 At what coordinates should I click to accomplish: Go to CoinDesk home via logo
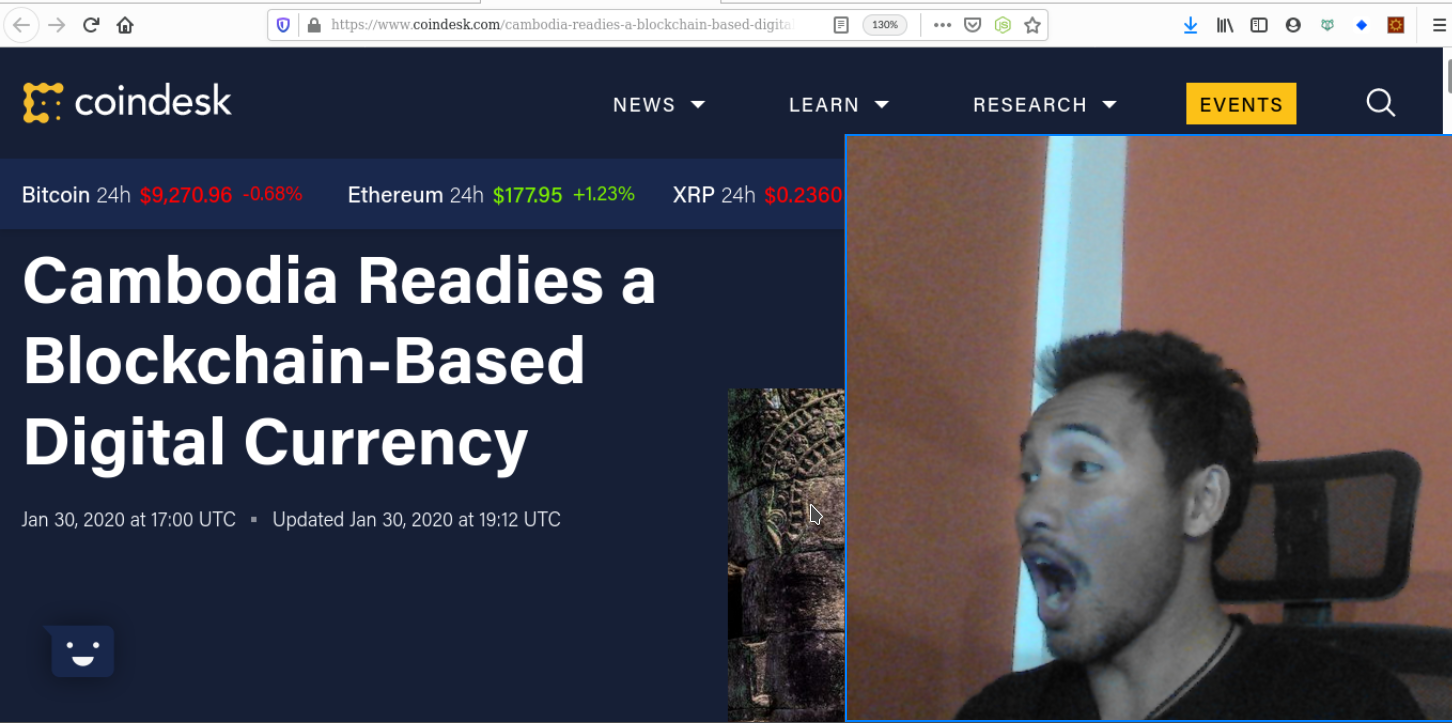127,102
